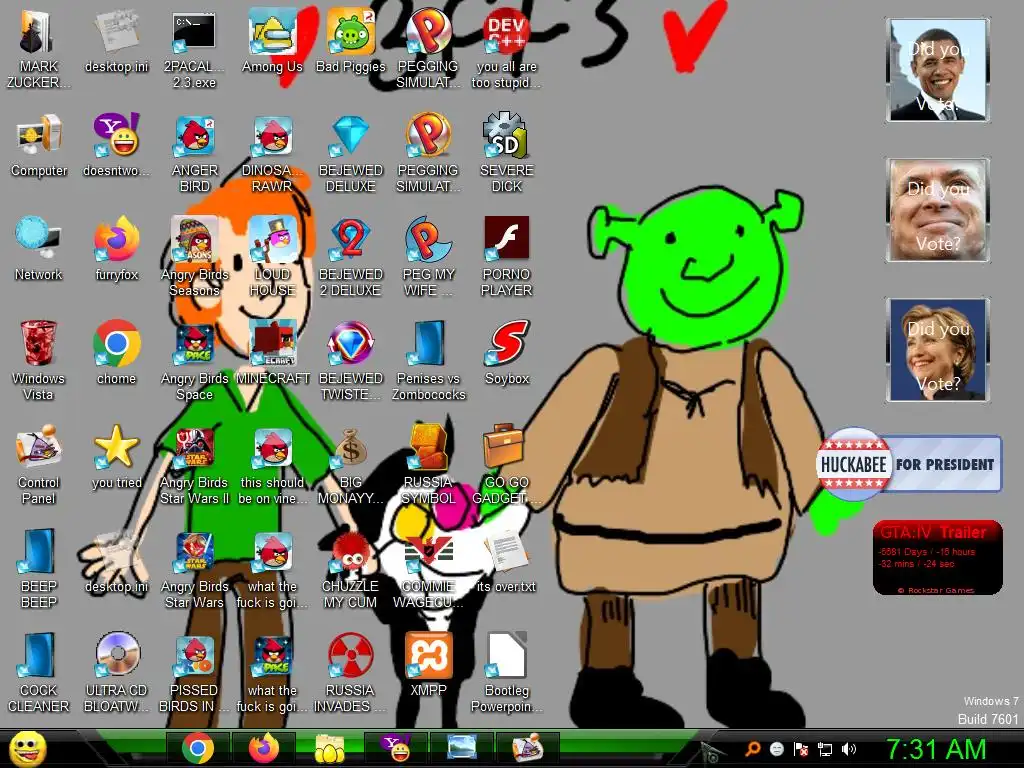
Task: Click the Clinton 'Did you Vote?' gadget
Action: click(938, 350)
